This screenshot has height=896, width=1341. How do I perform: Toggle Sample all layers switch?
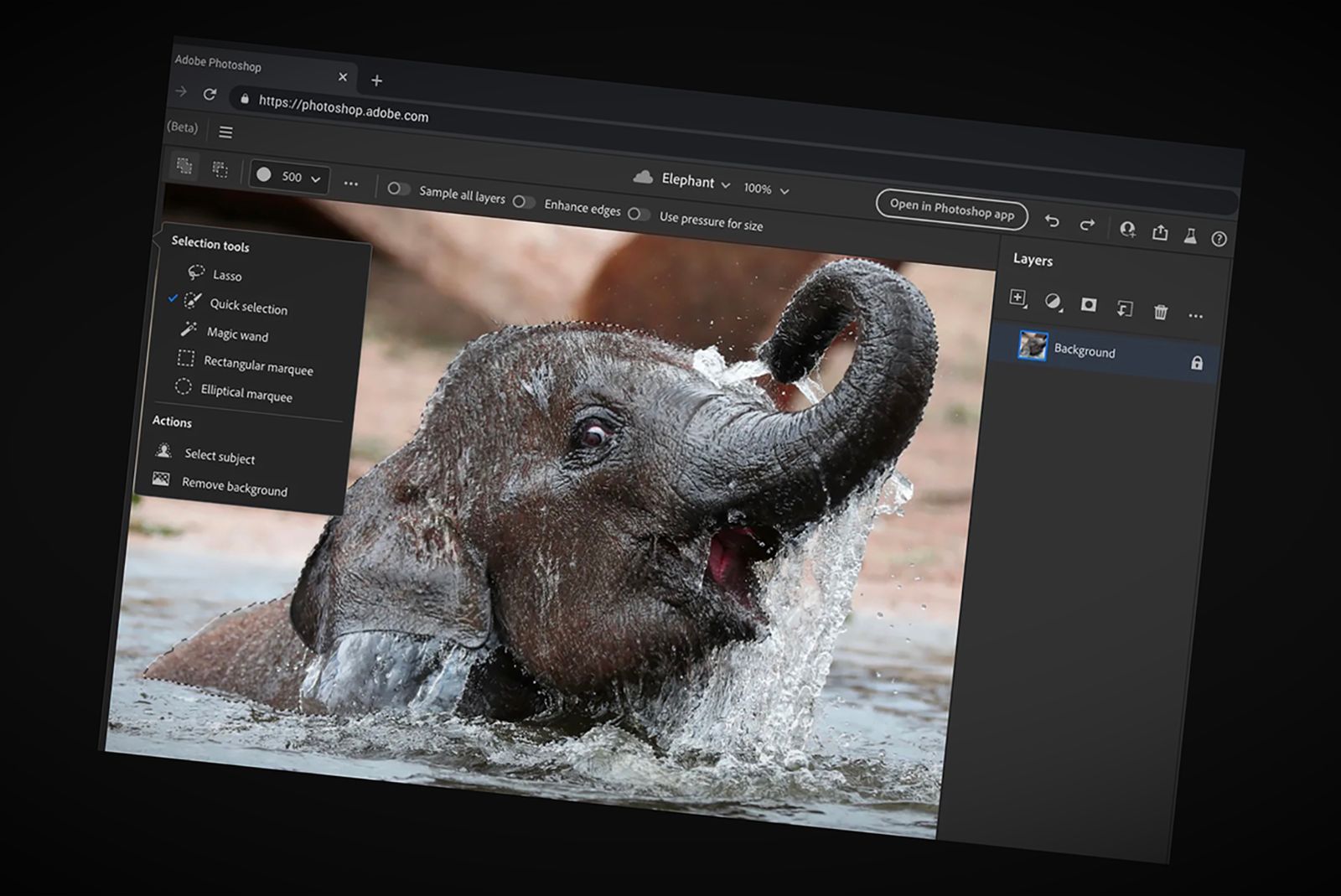(x=398, y=189)
